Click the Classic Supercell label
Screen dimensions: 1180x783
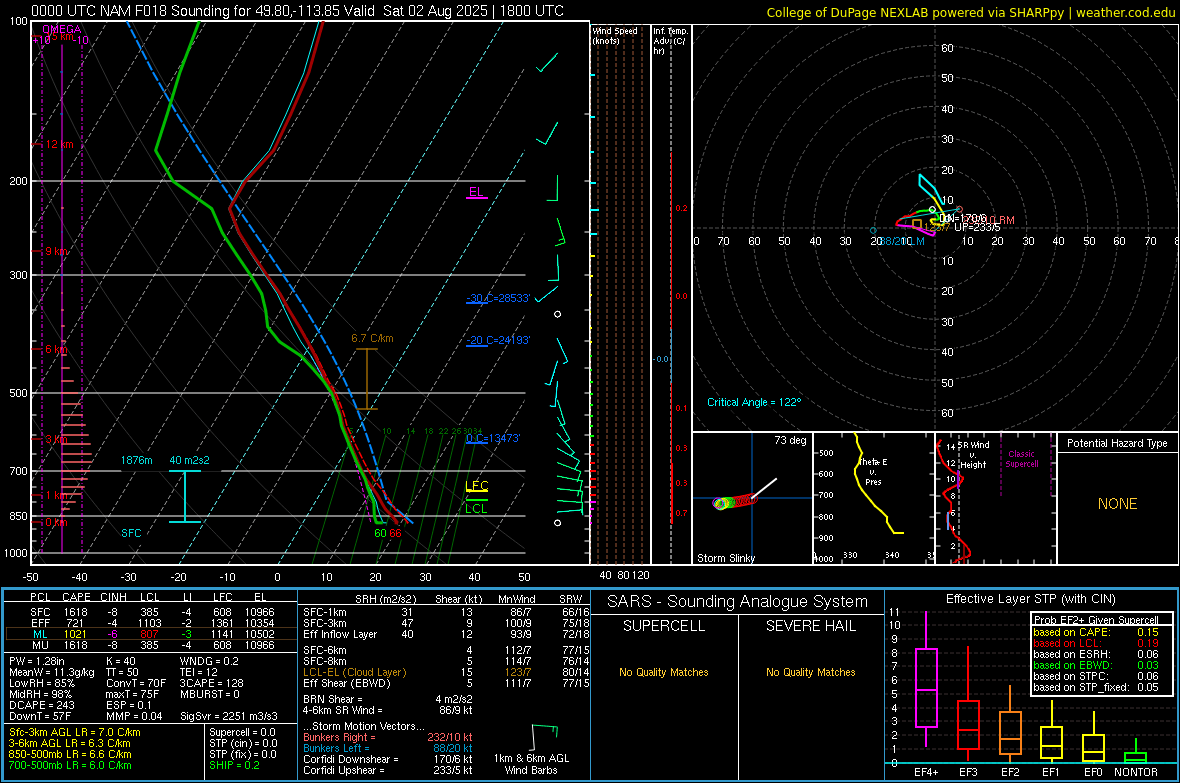pos(1022,459)
